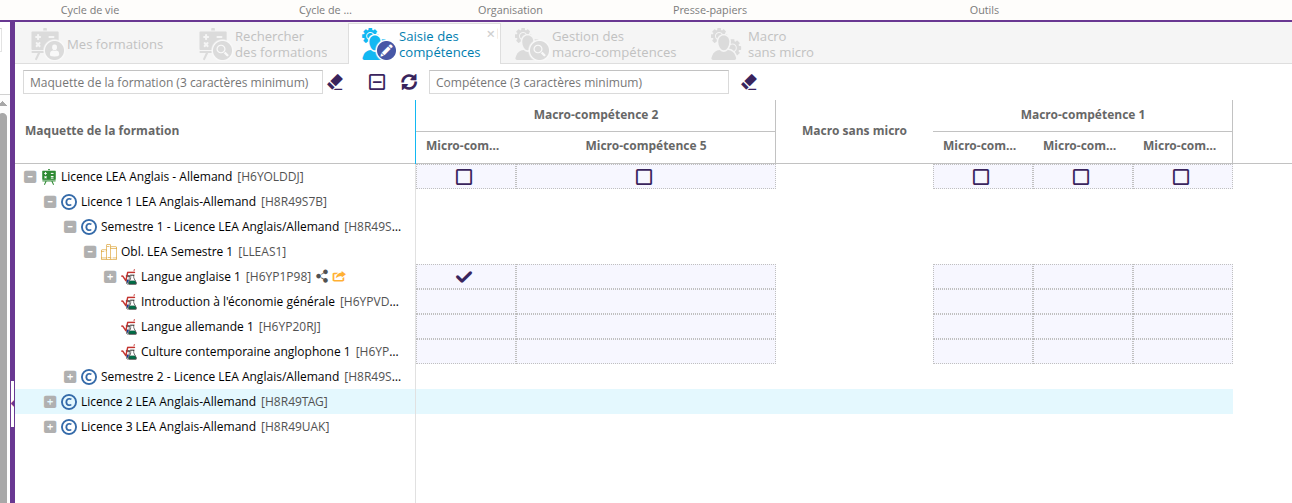1292x503 pixels.
Task: Tick first Macro-compétence 2 checkbox in Licence row
Action: point(464,177)
